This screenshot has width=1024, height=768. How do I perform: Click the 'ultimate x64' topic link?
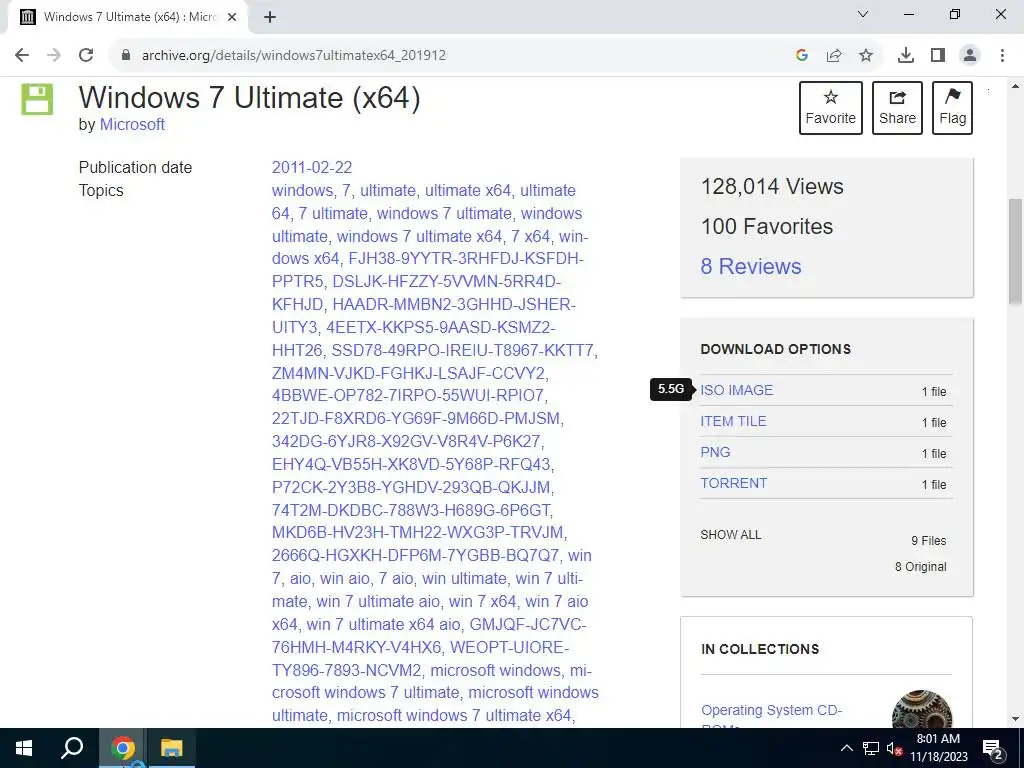click(468, 191)
